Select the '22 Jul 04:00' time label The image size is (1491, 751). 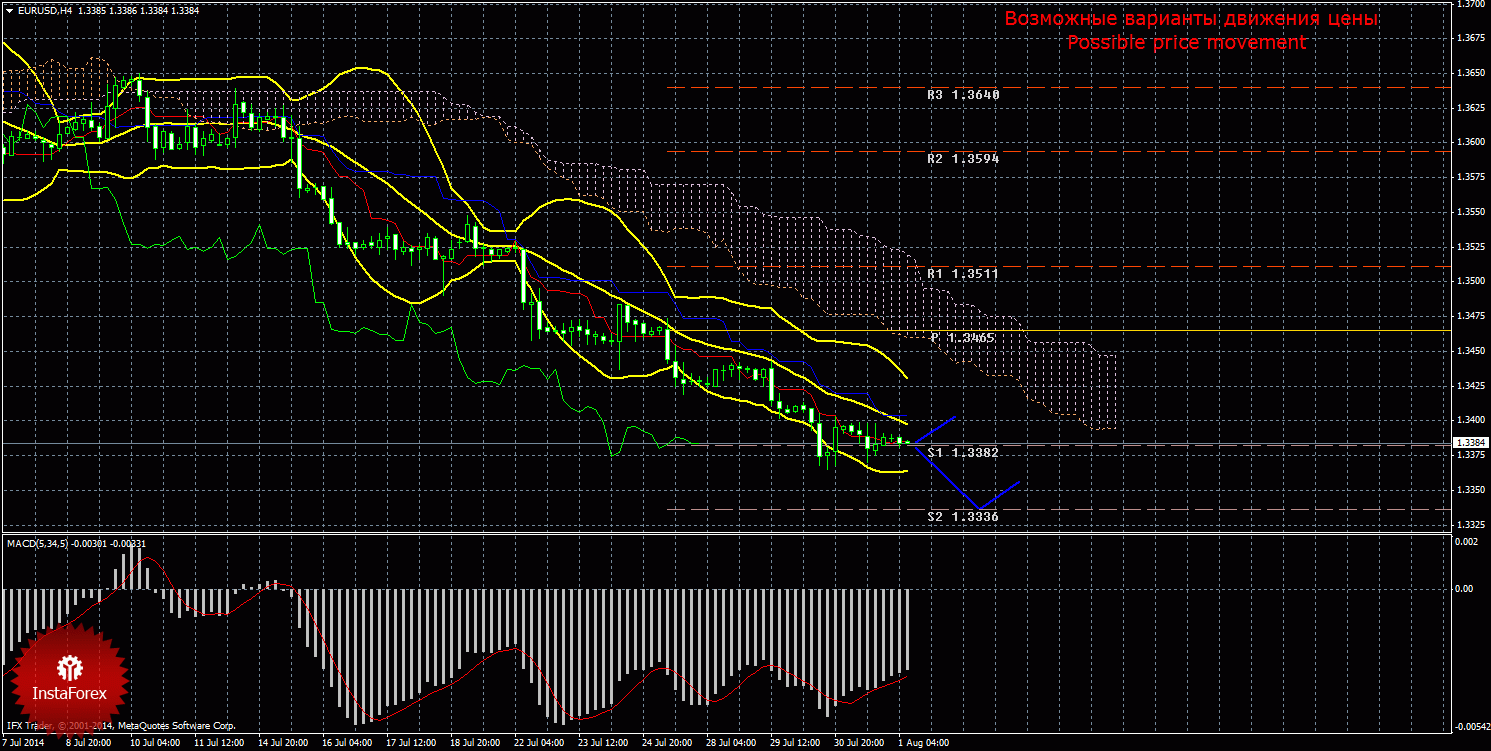[538, 744]
